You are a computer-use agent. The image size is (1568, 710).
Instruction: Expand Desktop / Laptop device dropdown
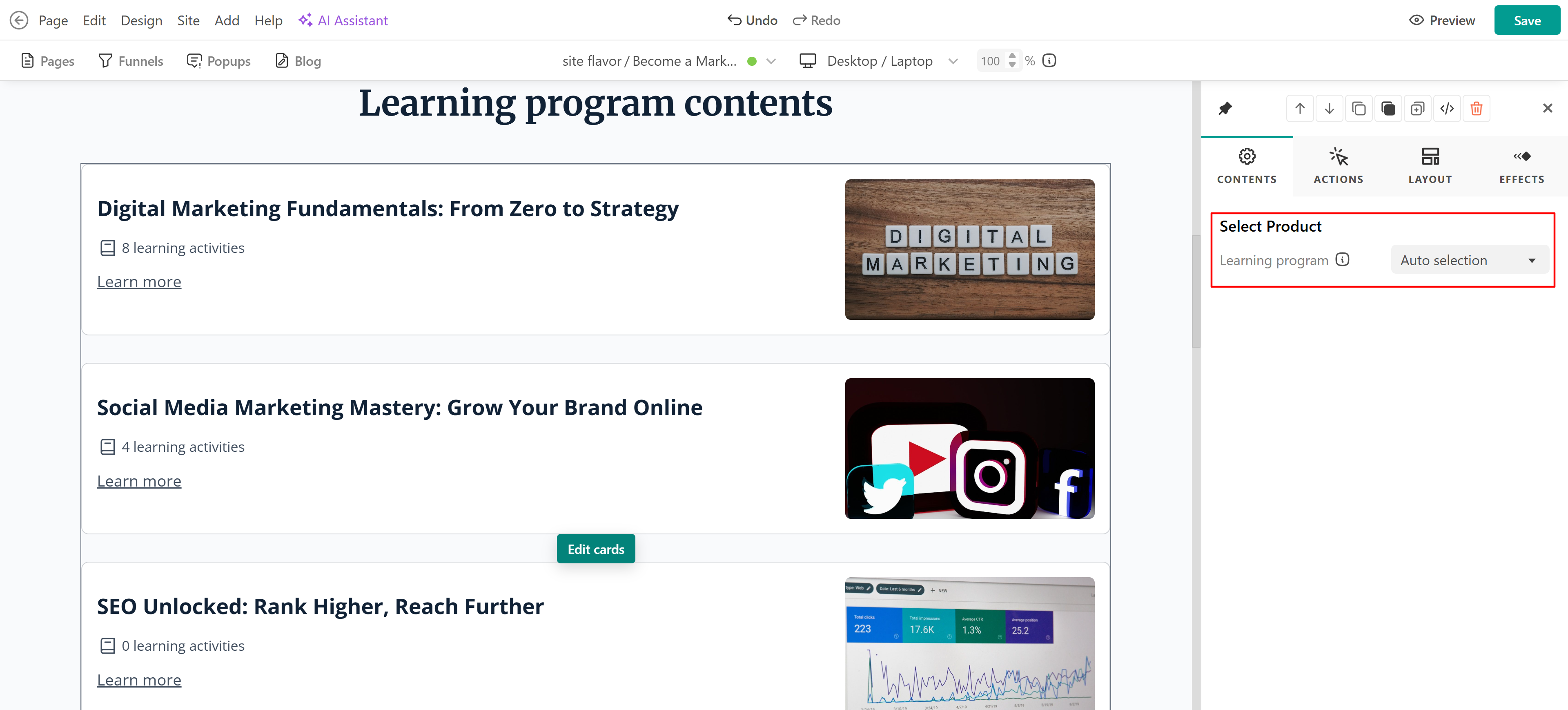(x=953, y=61)
